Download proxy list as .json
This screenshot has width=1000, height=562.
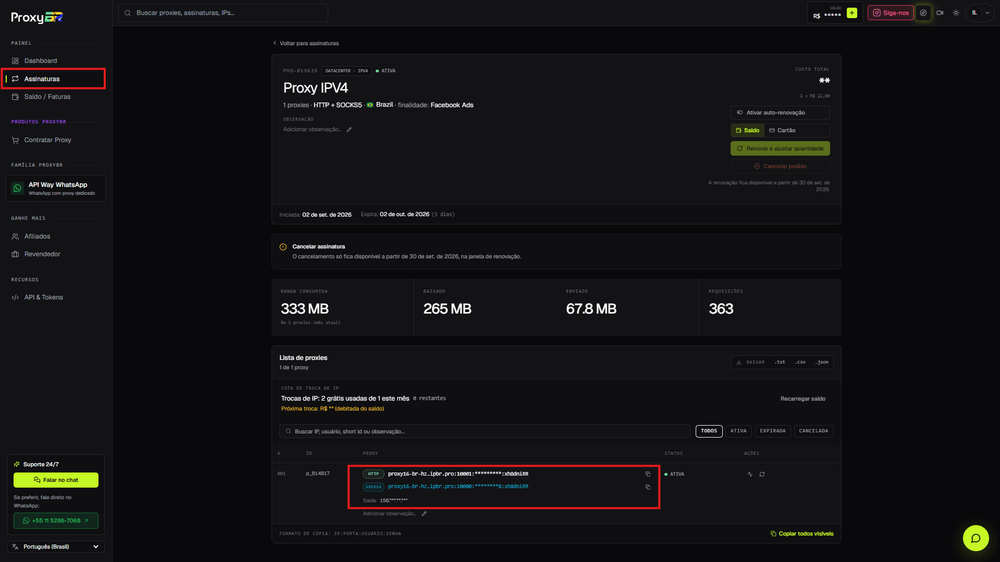(x=821, y=362)
